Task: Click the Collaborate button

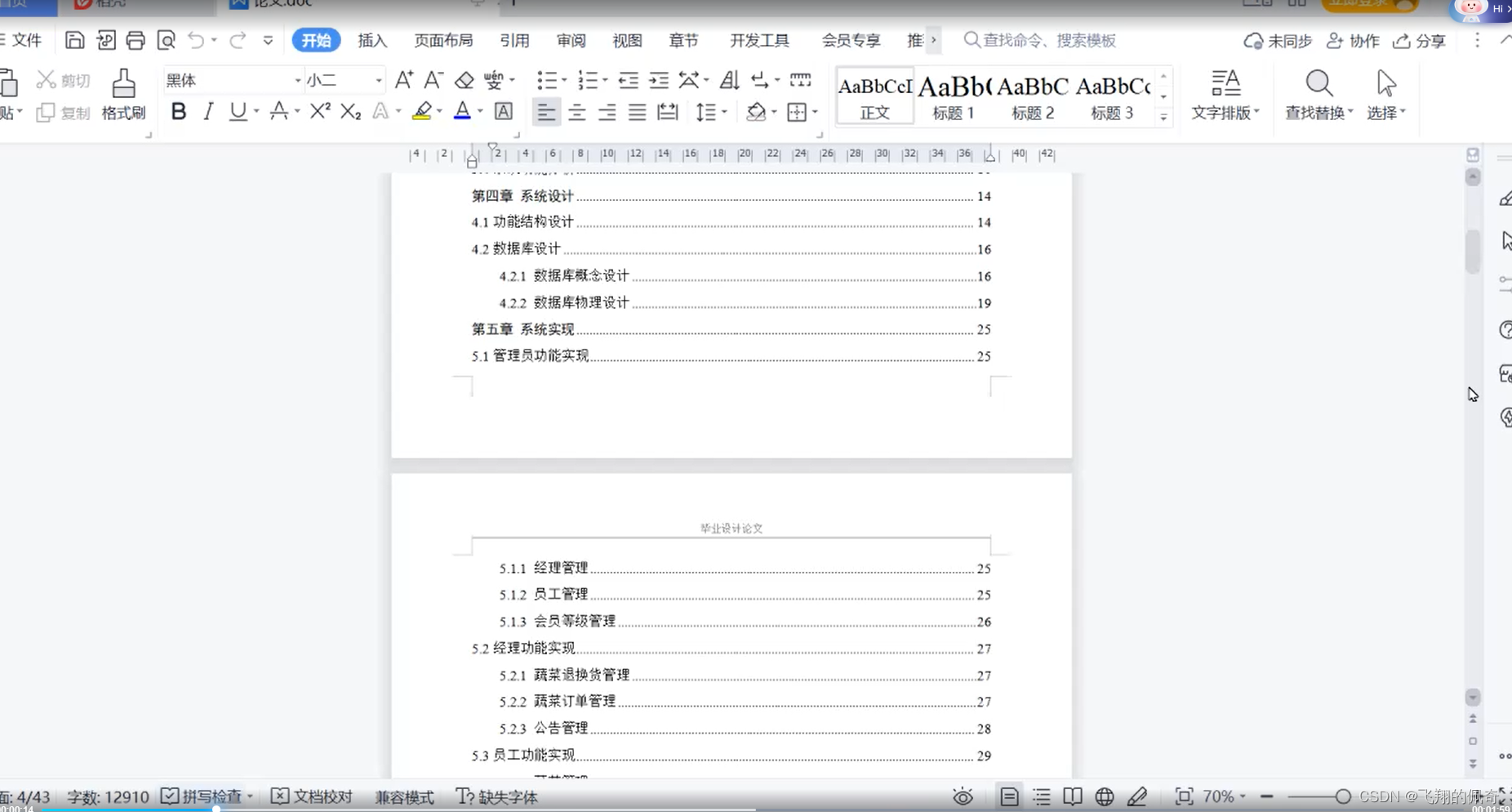Action: point(1353,41)
